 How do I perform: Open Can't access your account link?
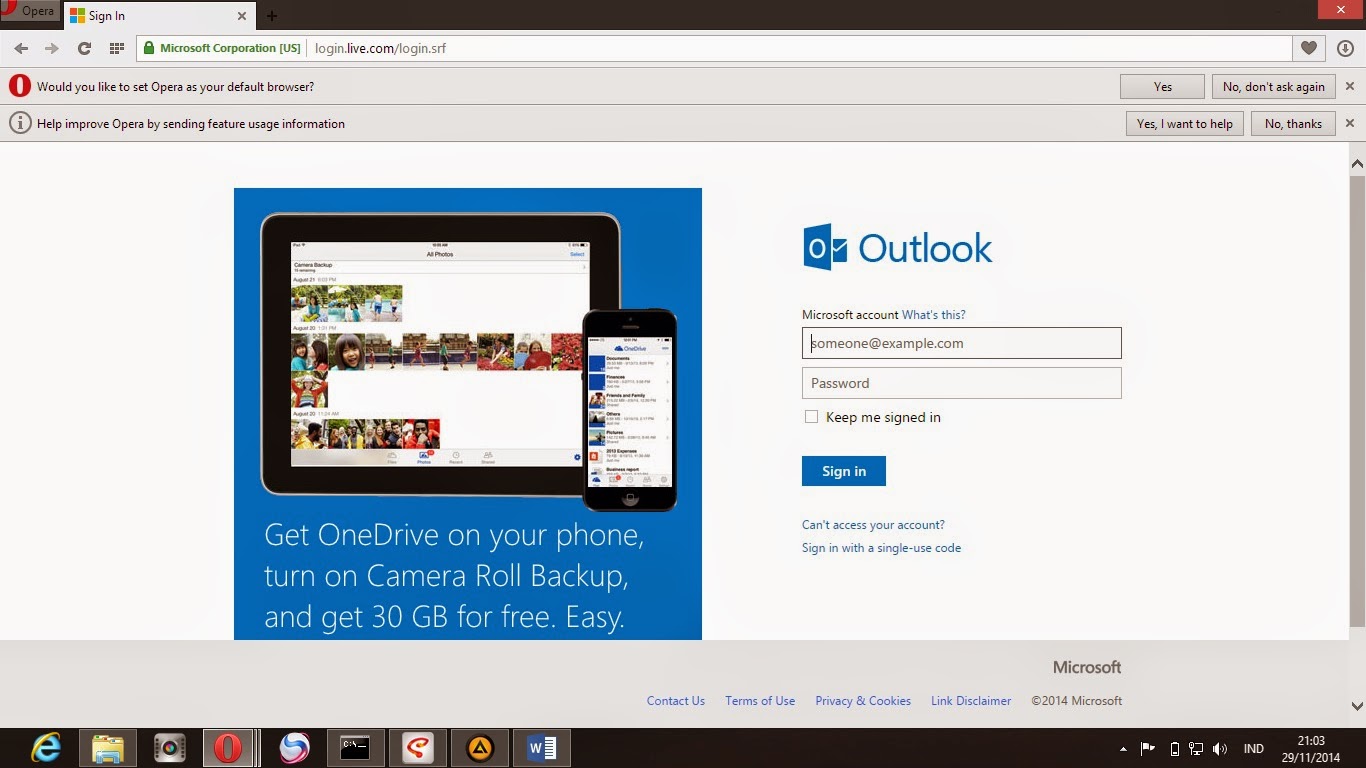(x=872, y=524)
